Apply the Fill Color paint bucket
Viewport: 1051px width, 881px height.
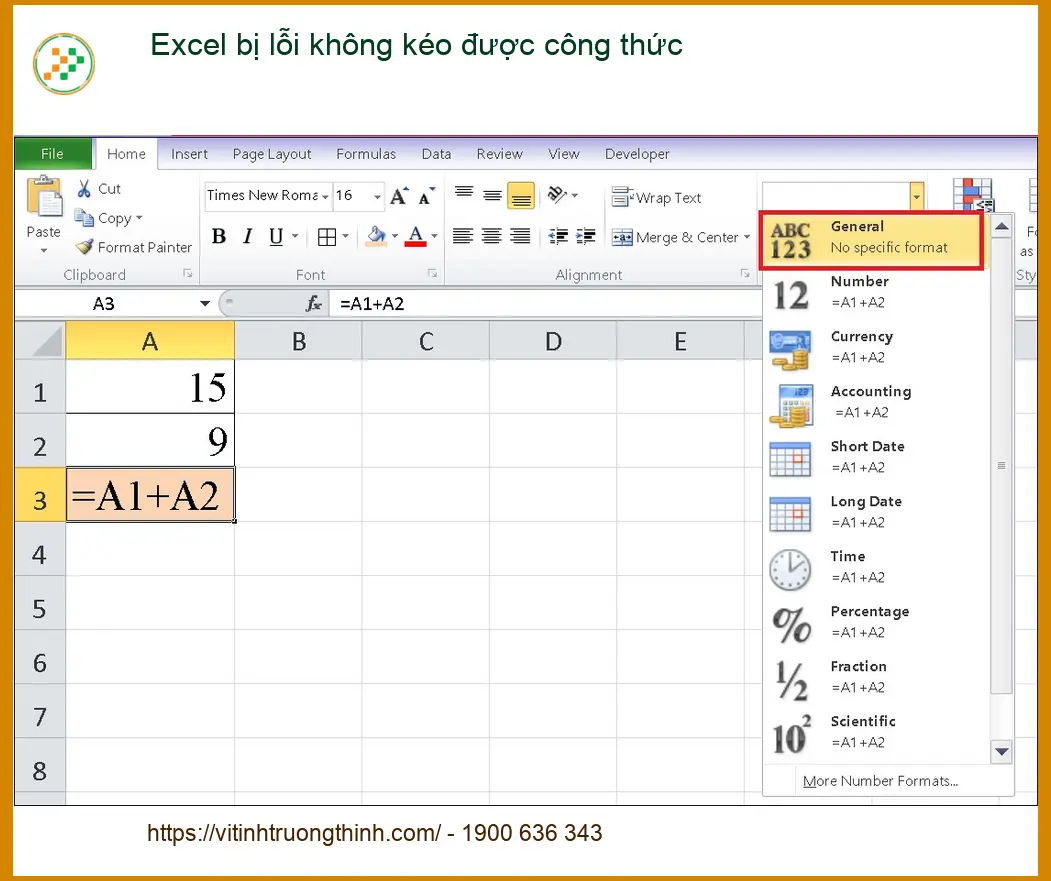tap(376, 236)
